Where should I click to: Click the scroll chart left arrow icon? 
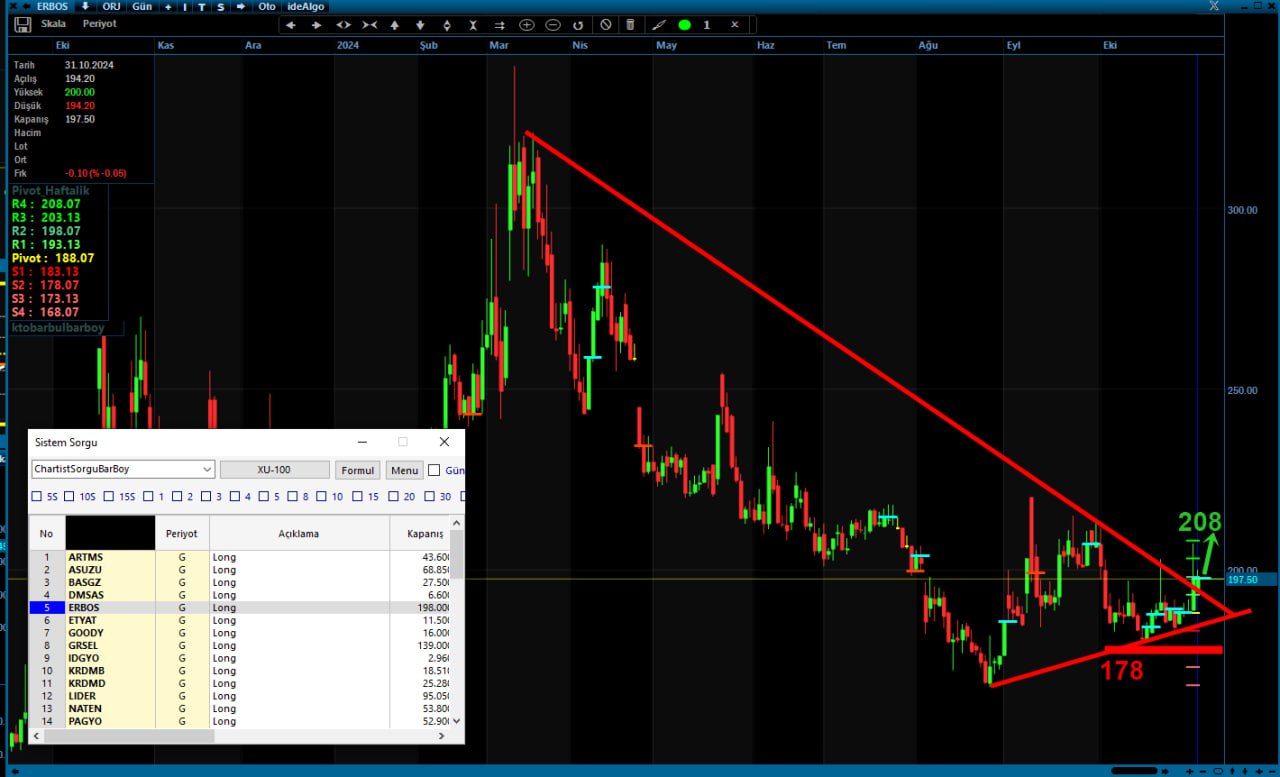(291, 25)
